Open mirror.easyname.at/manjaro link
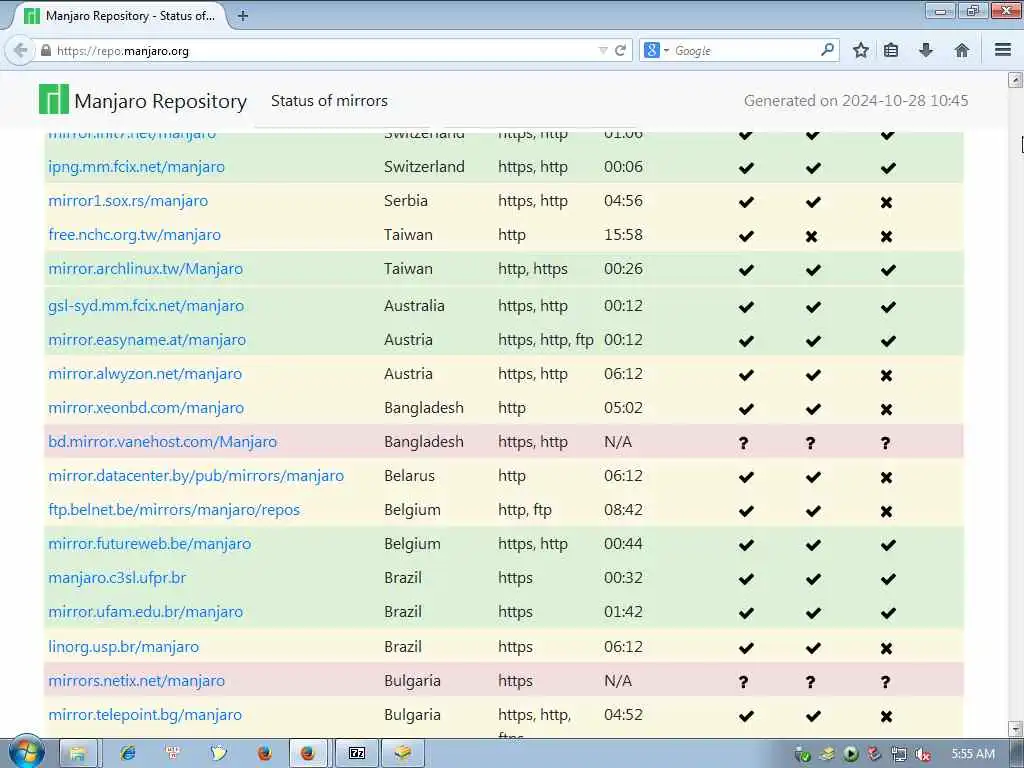 click(147, 340)
